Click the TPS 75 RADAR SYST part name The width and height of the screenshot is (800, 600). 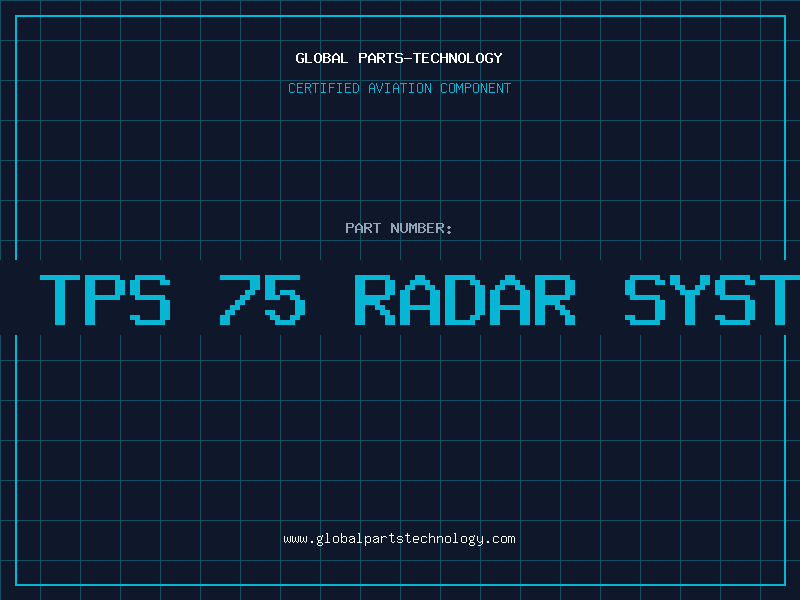point(419,299)
